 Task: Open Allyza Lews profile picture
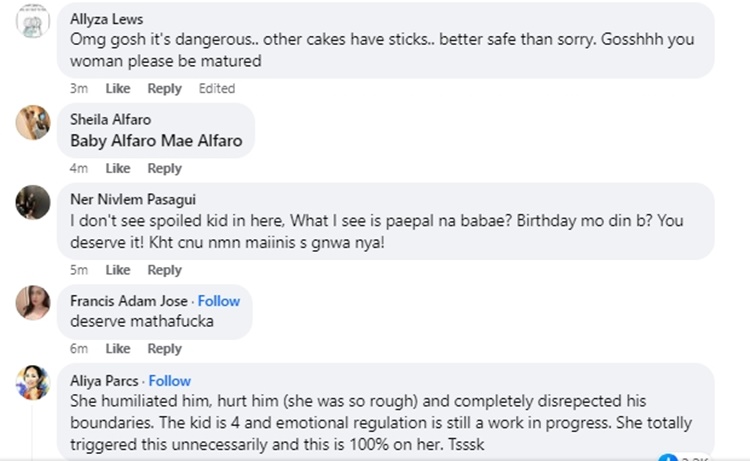(x=33, y=22)
